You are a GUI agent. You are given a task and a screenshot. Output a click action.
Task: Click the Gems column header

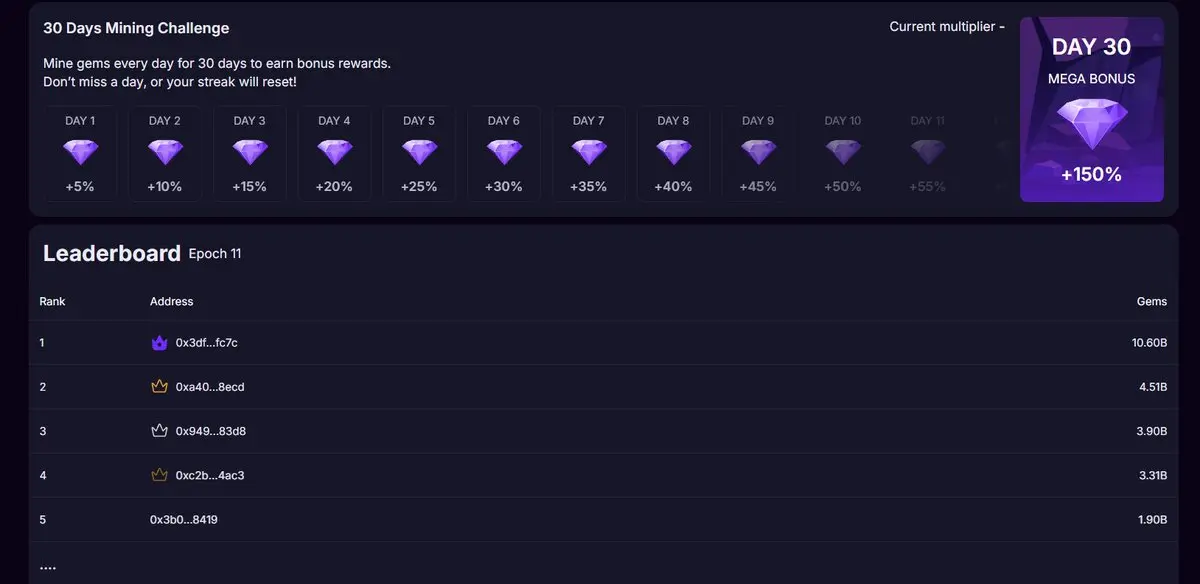pos(1152,301)
